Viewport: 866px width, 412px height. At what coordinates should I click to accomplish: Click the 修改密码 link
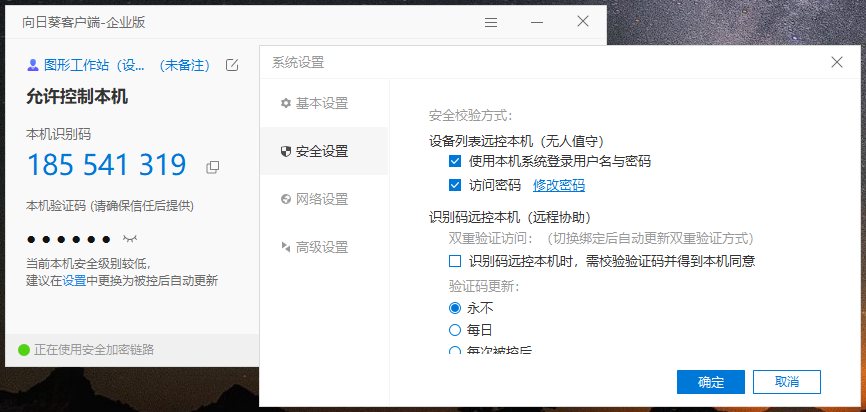click(x=559, y=186)
